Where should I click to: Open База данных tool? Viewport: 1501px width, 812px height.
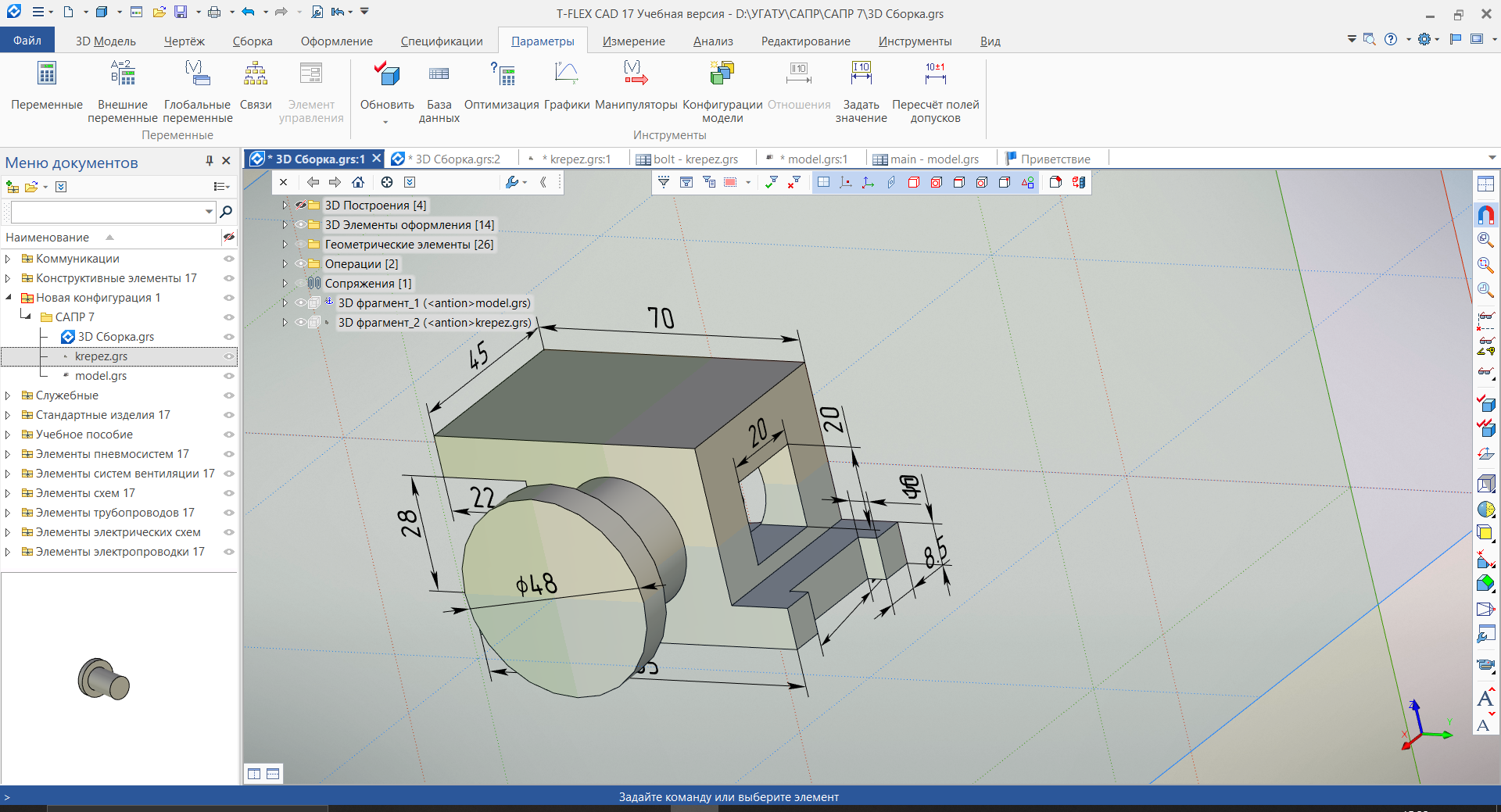439,91
